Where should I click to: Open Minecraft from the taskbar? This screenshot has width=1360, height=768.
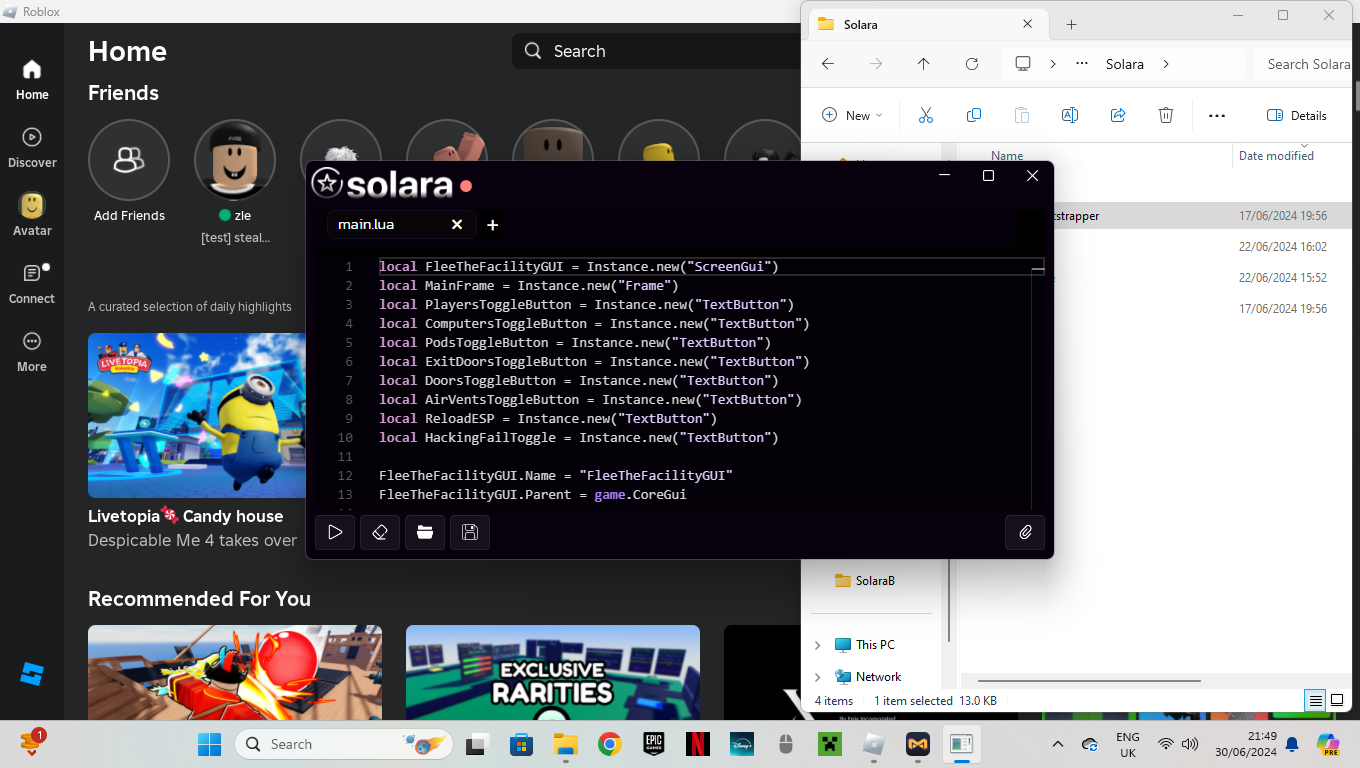(830, 744)
